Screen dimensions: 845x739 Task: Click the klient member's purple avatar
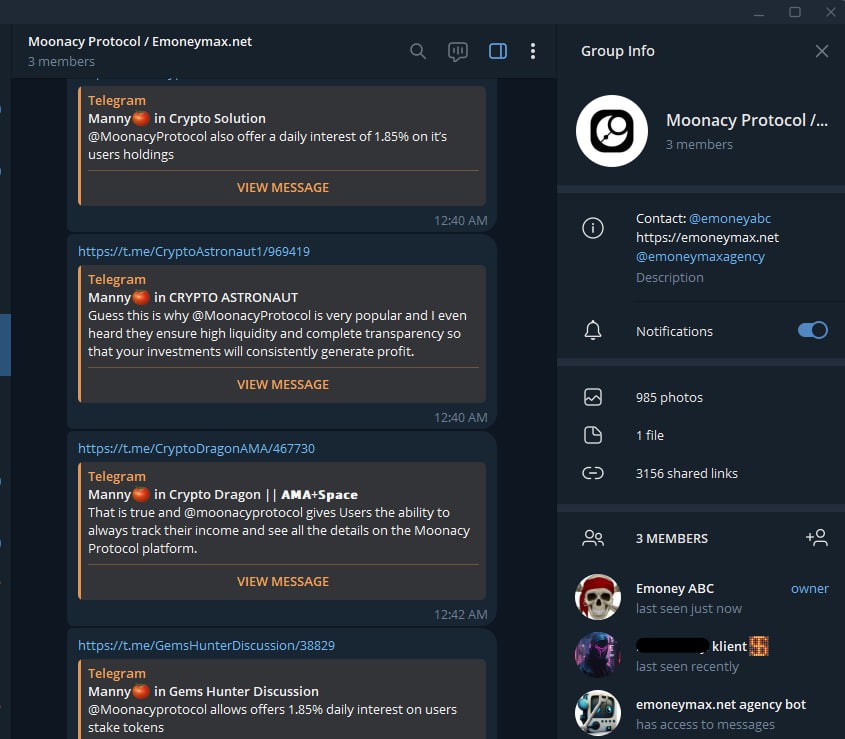click(x=598, y=655)
